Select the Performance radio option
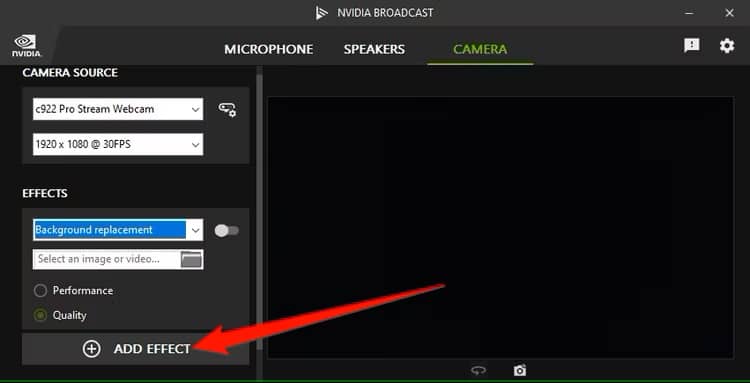750x383 pixels. (x=41, y=291)
